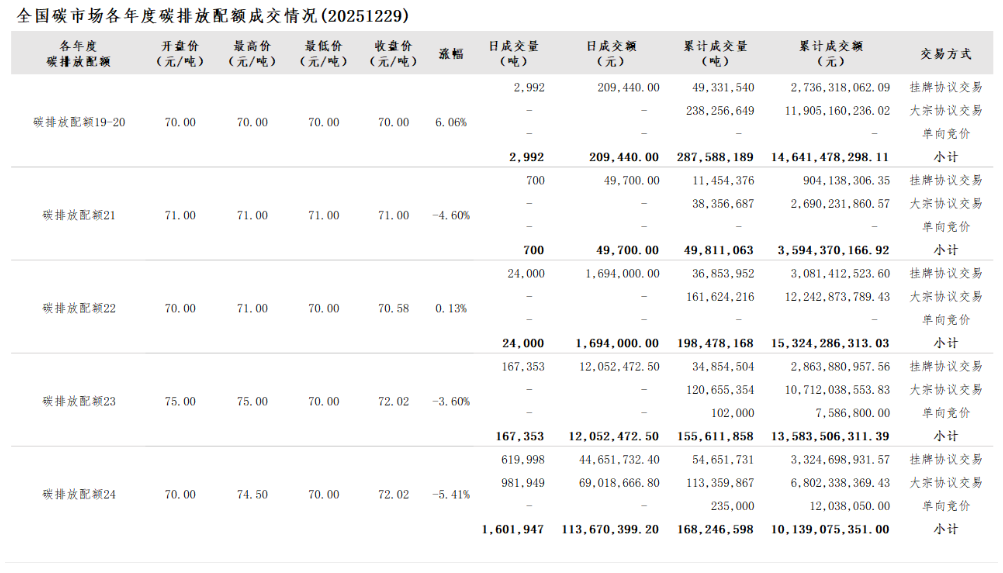This screenshot has height=573, width=1003.
Task: Select the 74.50 highest price cell
Action: coord(252,494)
